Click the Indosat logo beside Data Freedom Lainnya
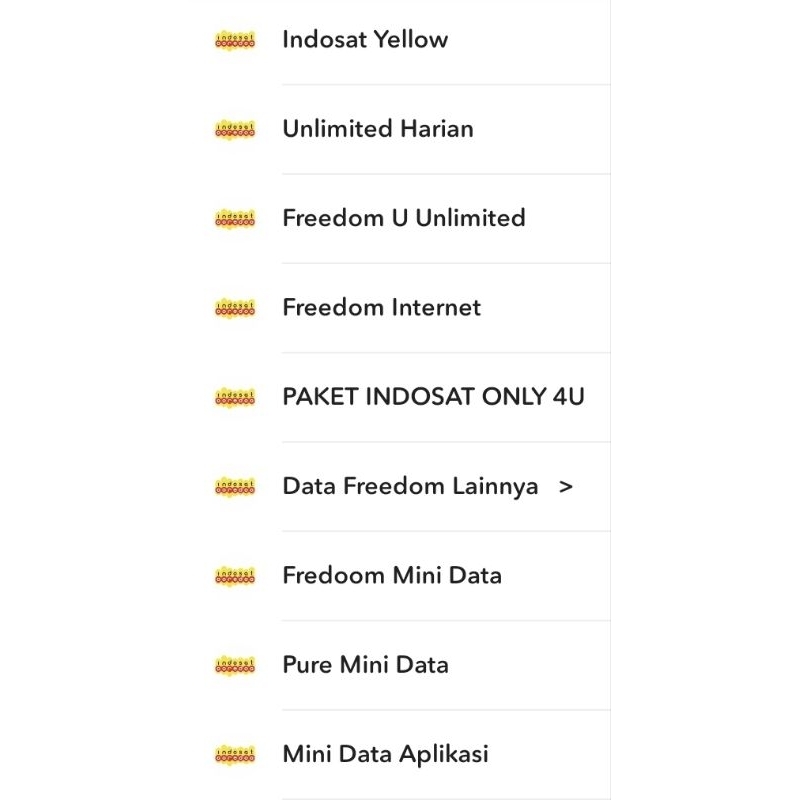The width and height of the screenshot is (800, 800). coord(234,485)
